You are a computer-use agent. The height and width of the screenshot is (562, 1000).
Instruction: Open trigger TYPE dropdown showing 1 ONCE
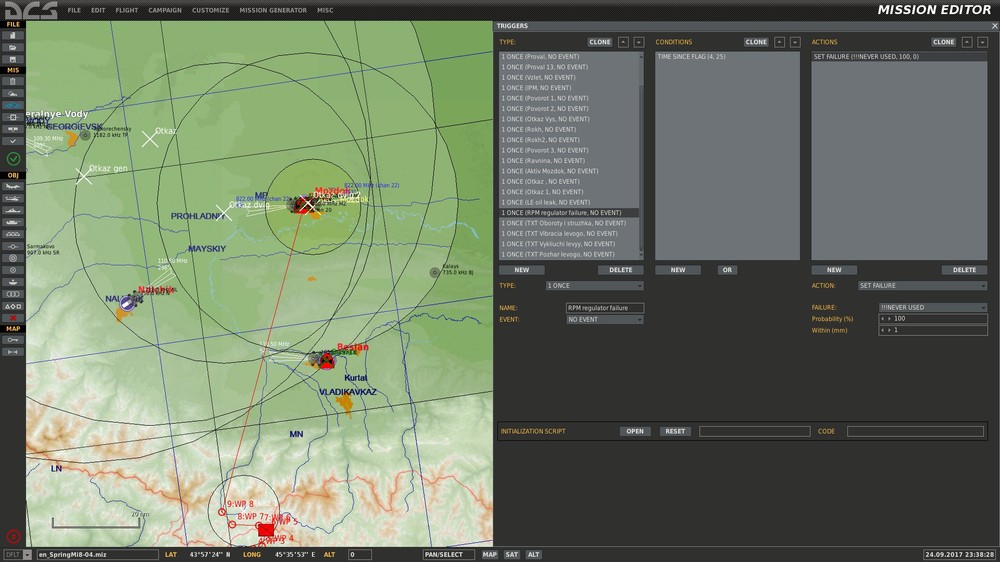[594, 286]
